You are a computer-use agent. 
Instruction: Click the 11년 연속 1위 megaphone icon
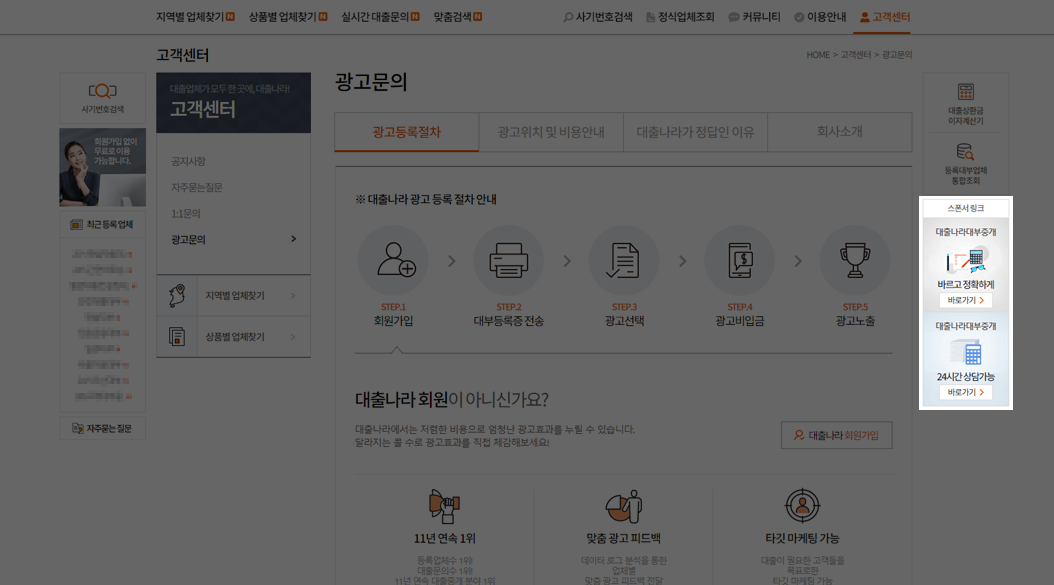[x=443, y=507]
